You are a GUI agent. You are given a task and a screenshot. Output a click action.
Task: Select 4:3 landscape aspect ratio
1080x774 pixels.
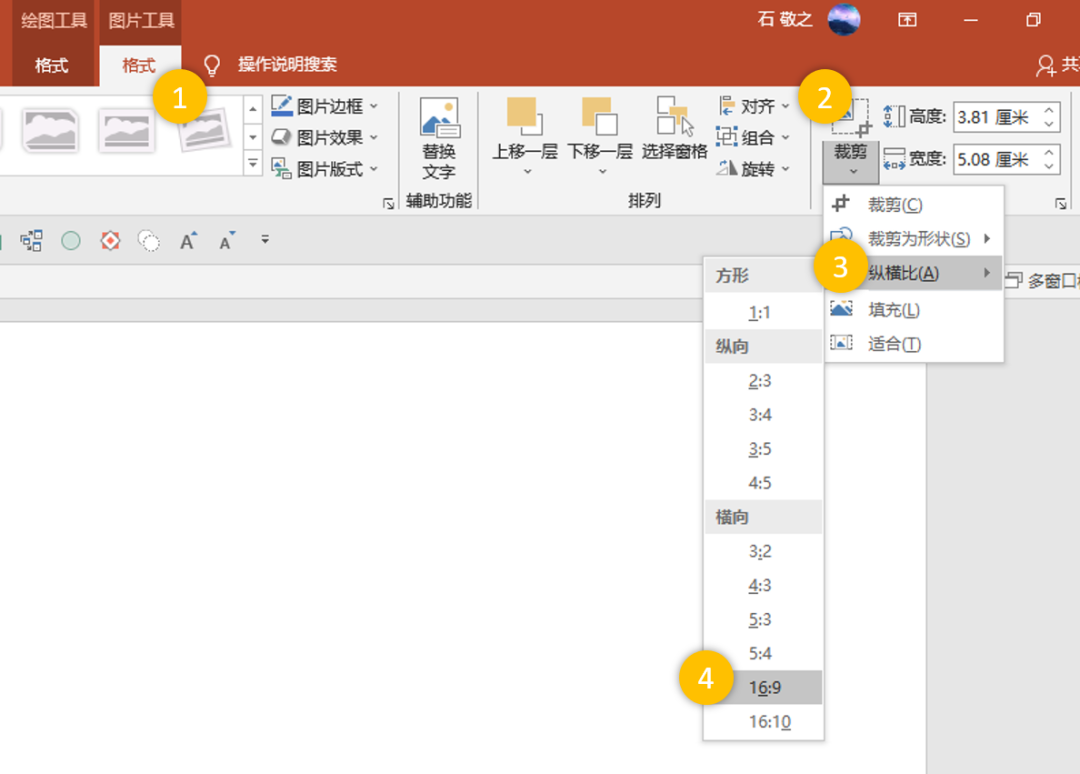pos(764,585)
